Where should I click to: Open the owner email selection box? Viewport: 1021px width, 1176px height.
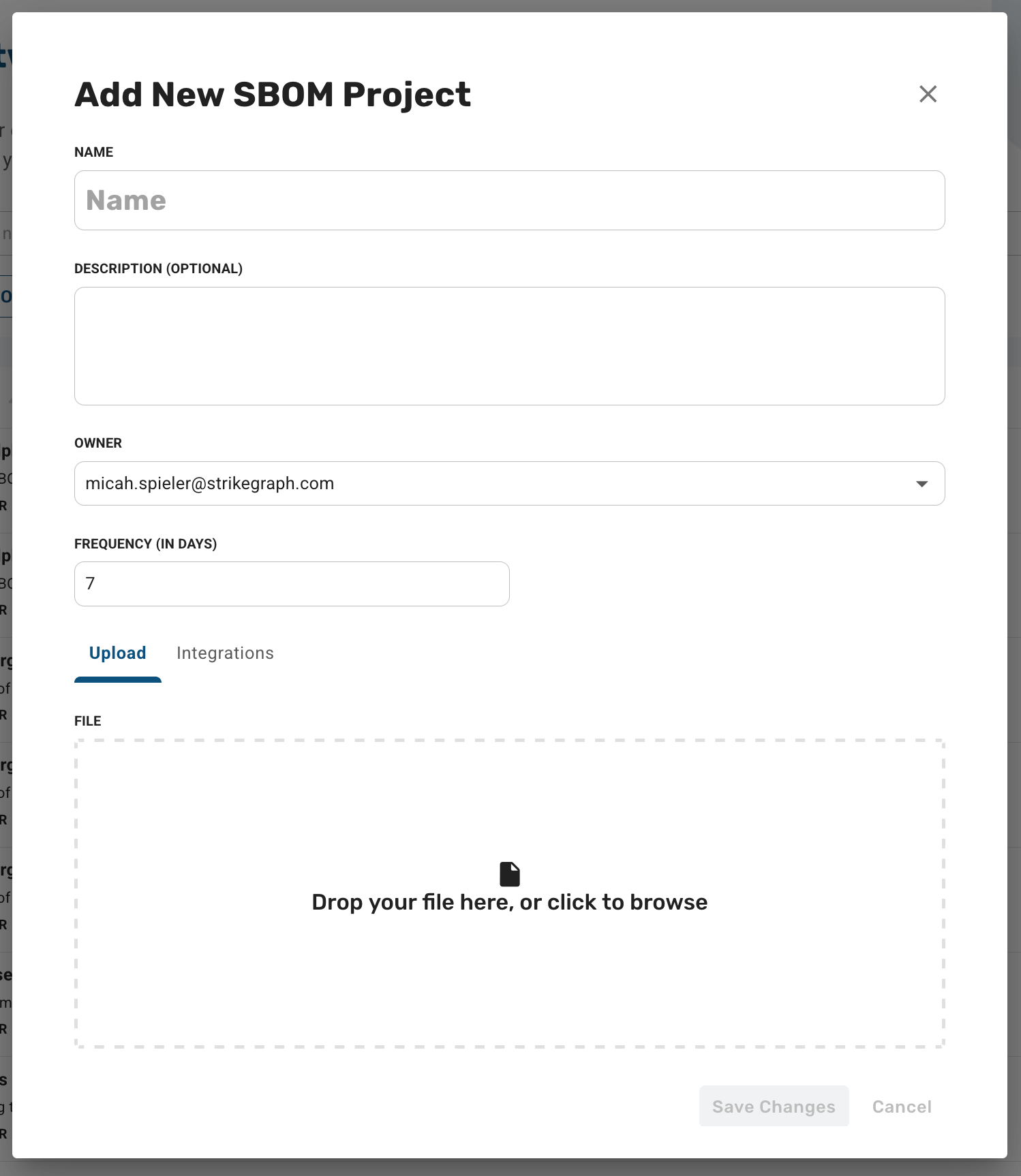click(509, 484)
